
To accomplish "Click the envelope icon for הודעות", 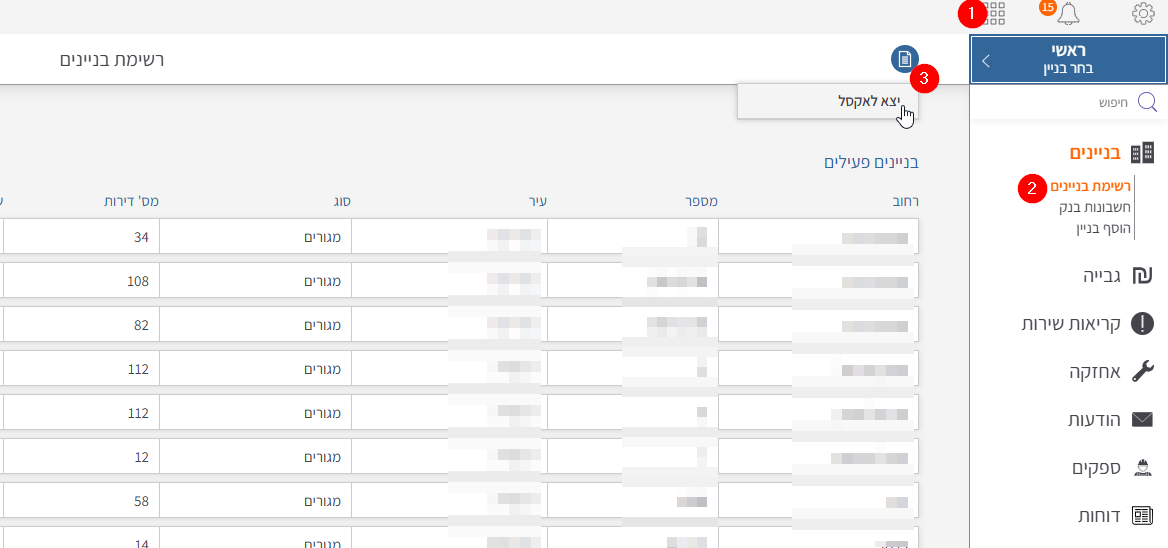I will coord(1142,420).
